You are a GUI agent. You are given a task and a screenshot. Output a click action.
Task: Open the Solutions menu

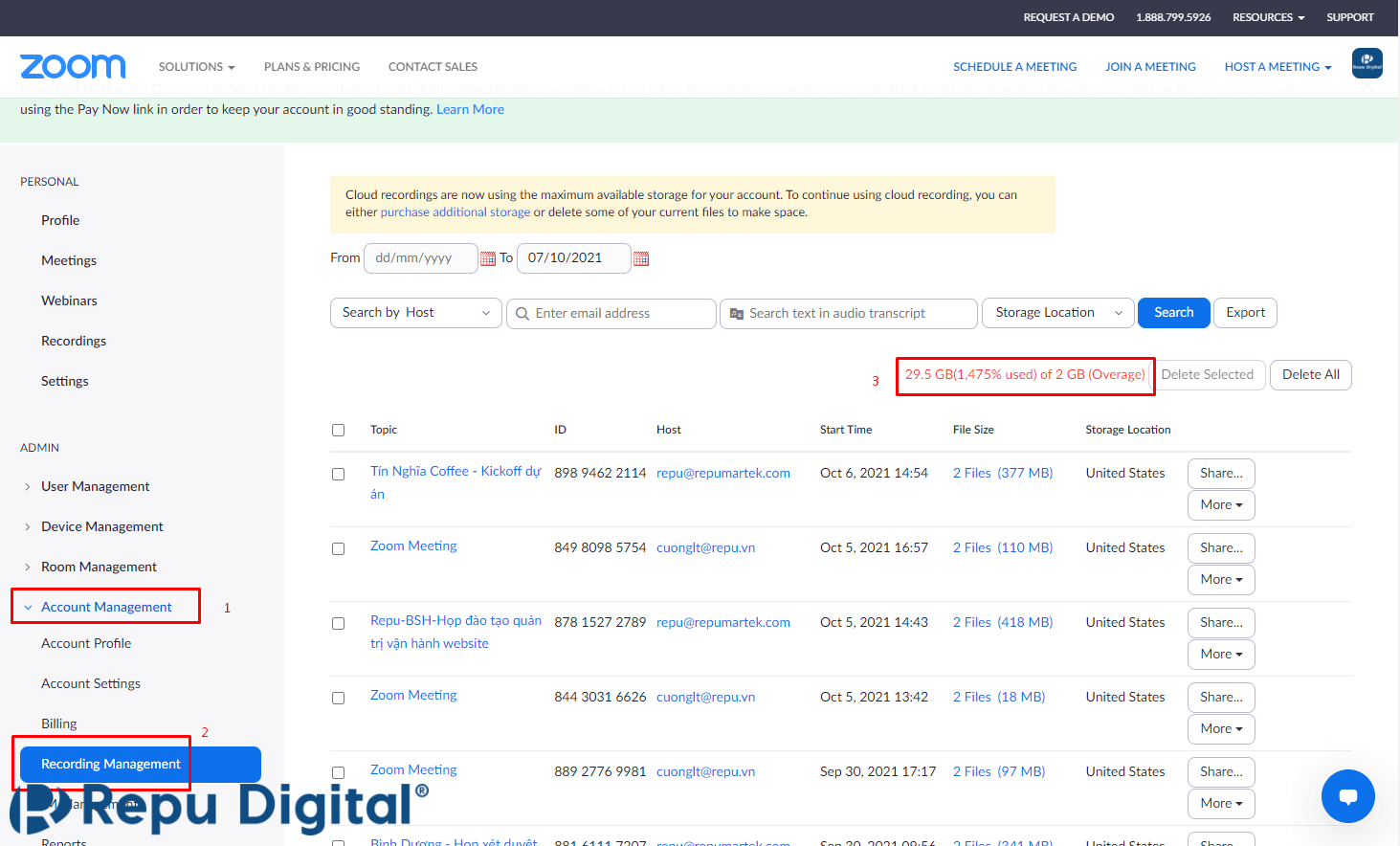coord(196,67)
